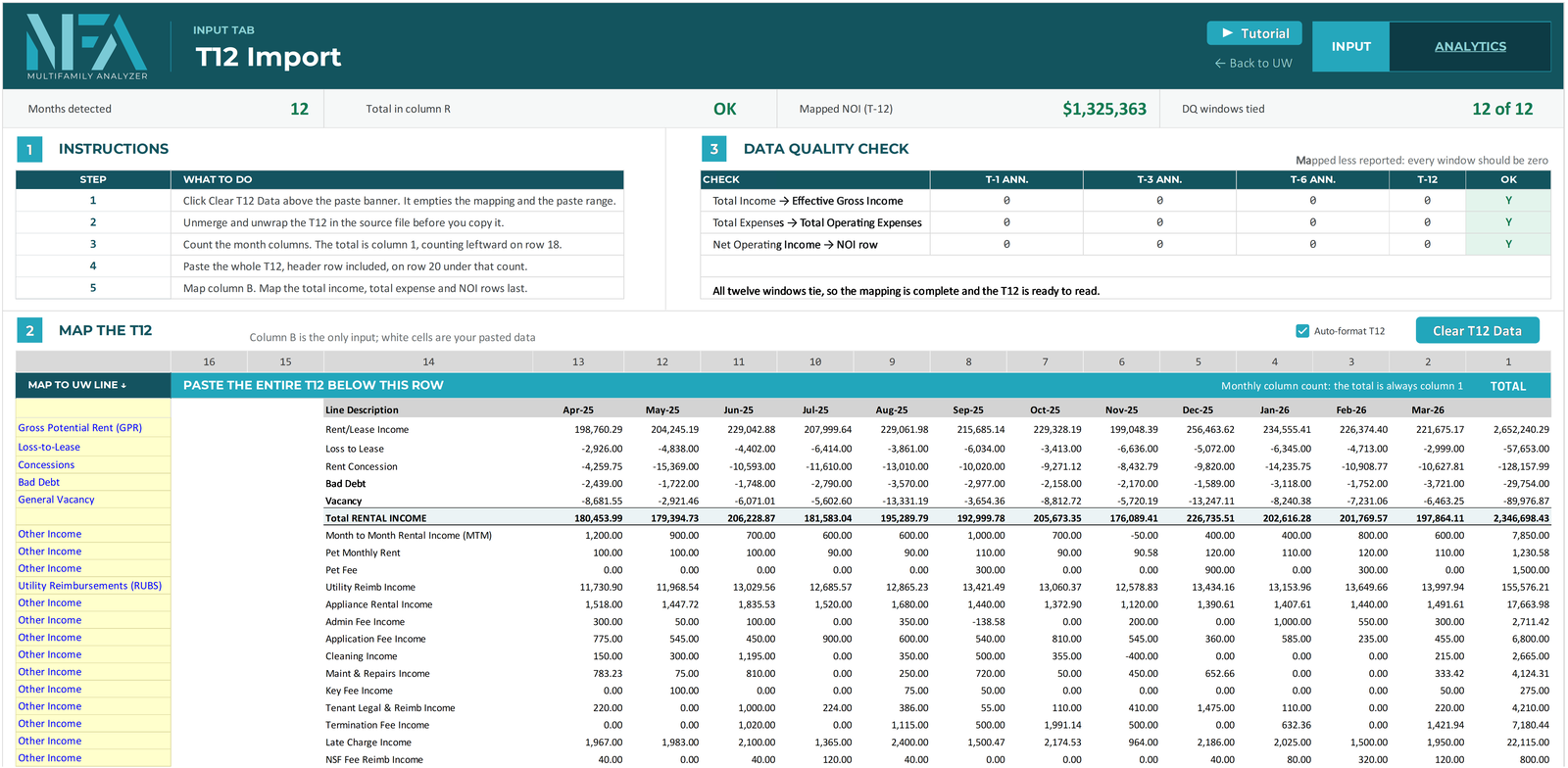The image size is (1568, 768).
Task: Select the all twelve windows tie status message
Action: click(906, 291)
